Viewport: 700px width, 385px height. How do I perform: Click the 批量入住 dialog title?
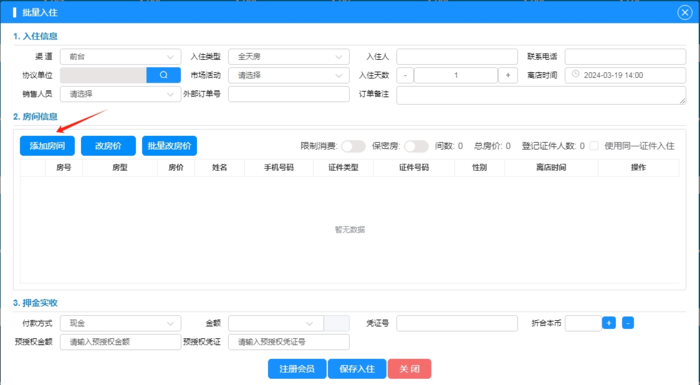tap(40, 13)
